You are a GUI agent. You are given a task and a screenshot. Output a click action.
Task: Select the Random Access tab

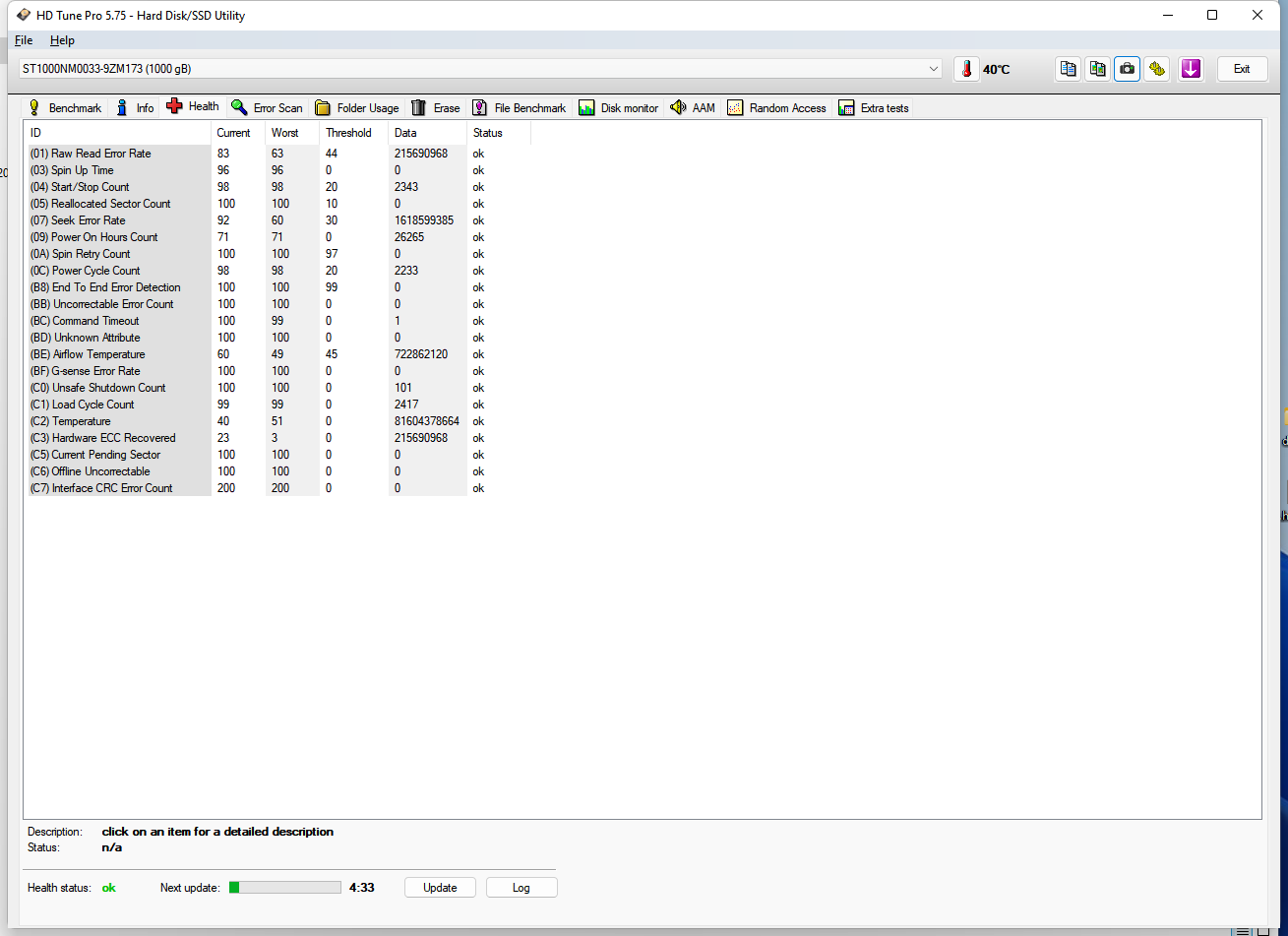[x=776, y=108]
